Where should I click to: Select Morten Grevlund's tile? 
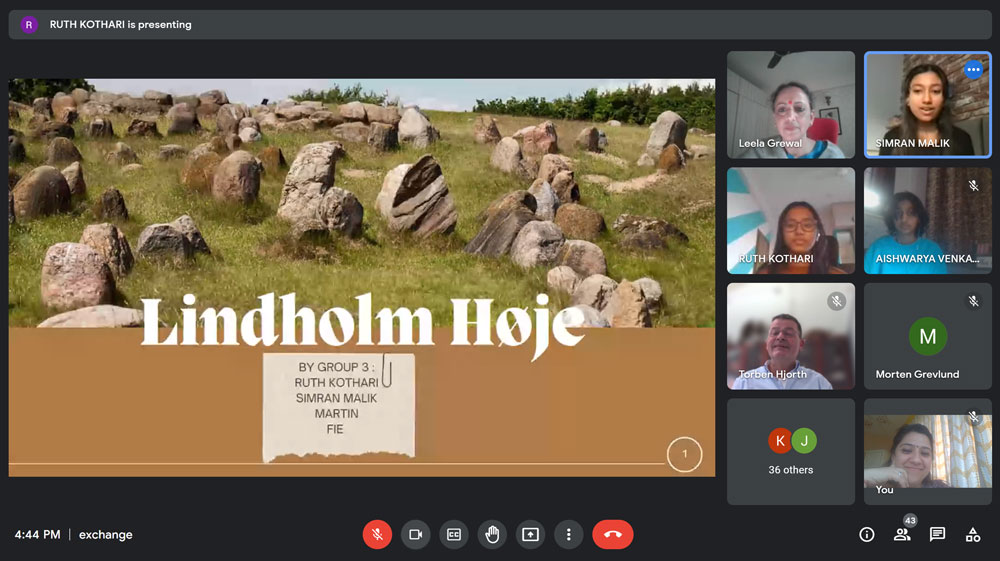pos(928,336)
